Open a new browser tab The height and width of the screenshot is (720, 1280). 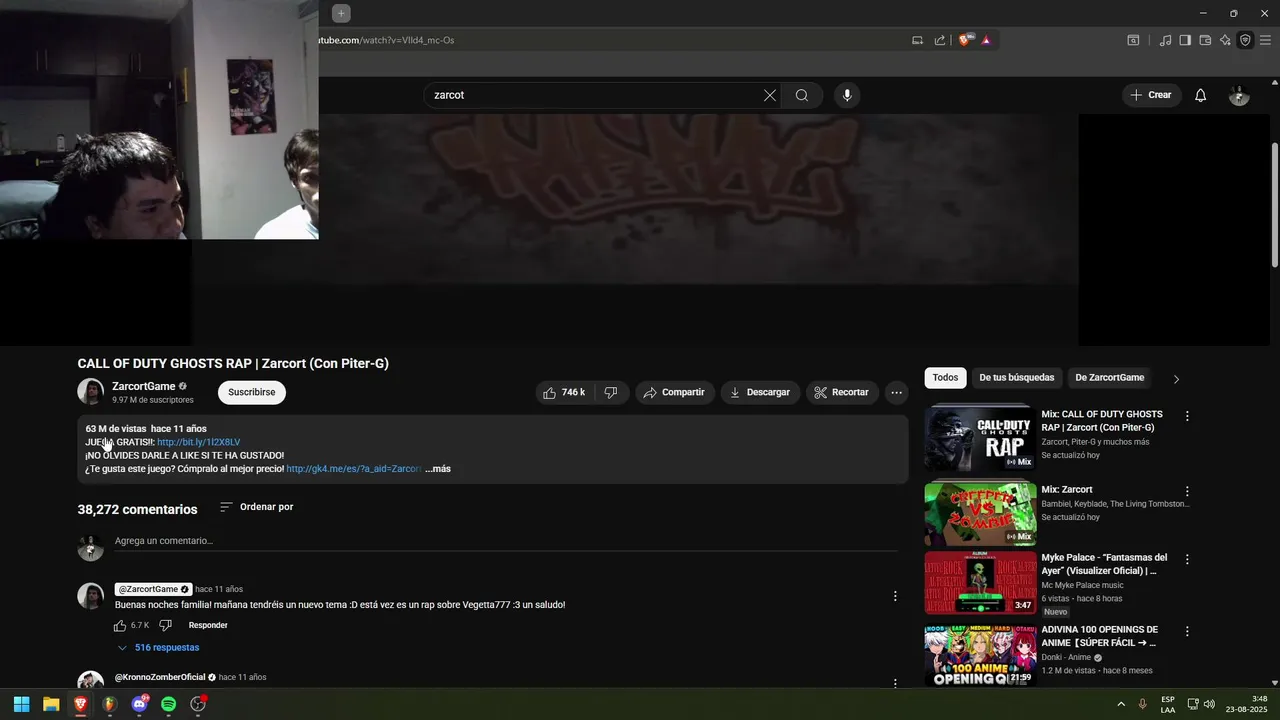(x=341, y=13)
